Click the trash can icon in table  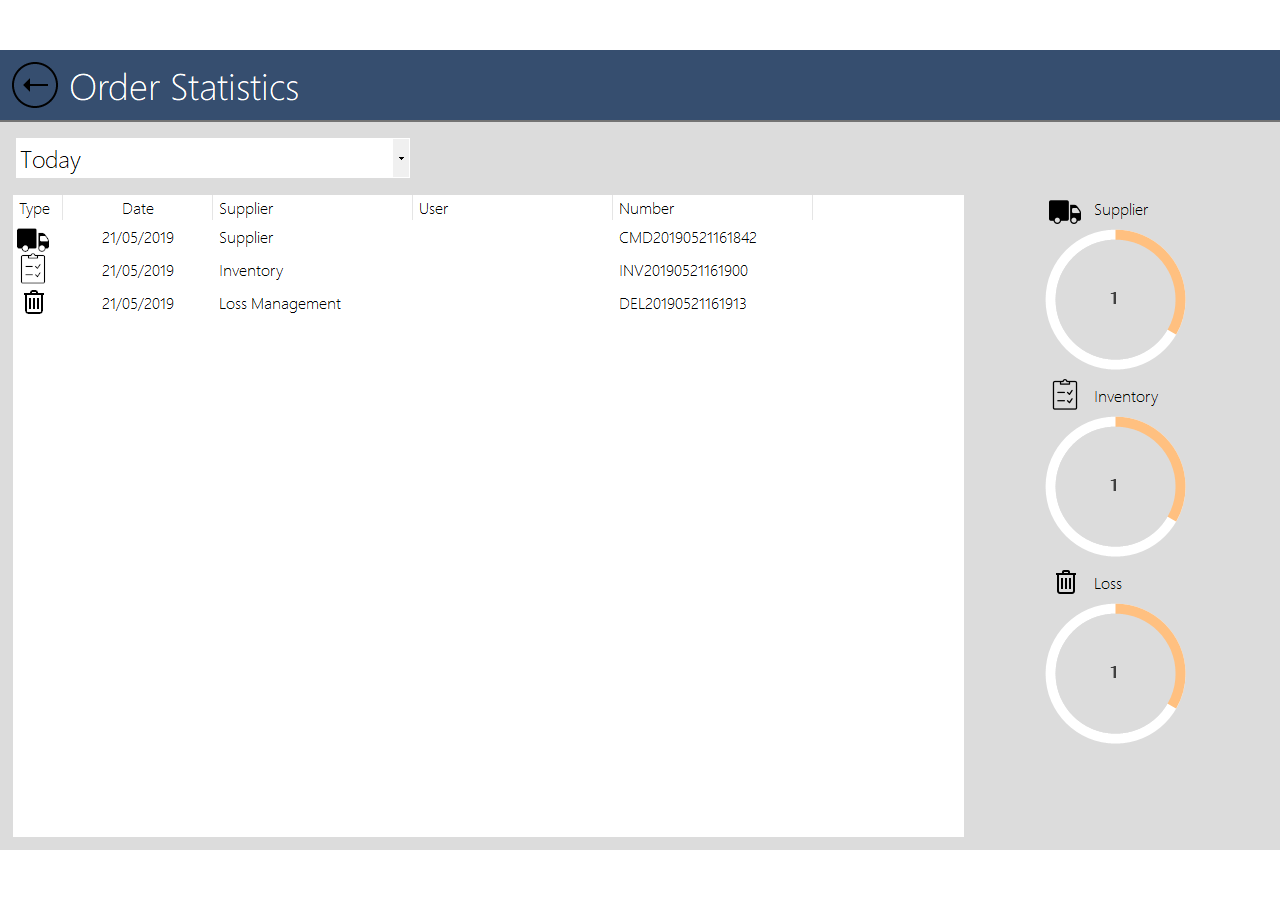coord(34,303)
